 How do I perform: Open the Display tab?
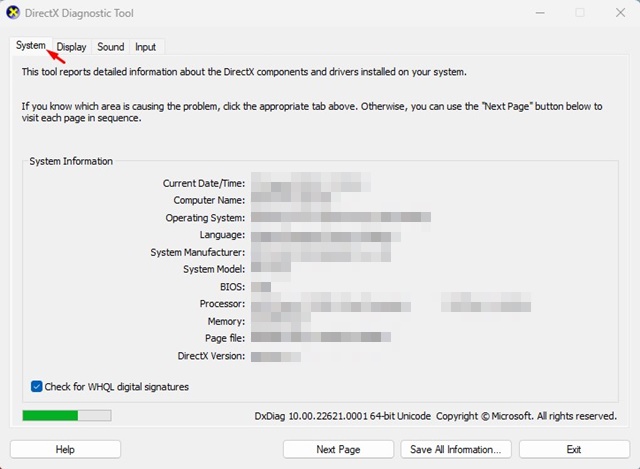tap(71, 47)
